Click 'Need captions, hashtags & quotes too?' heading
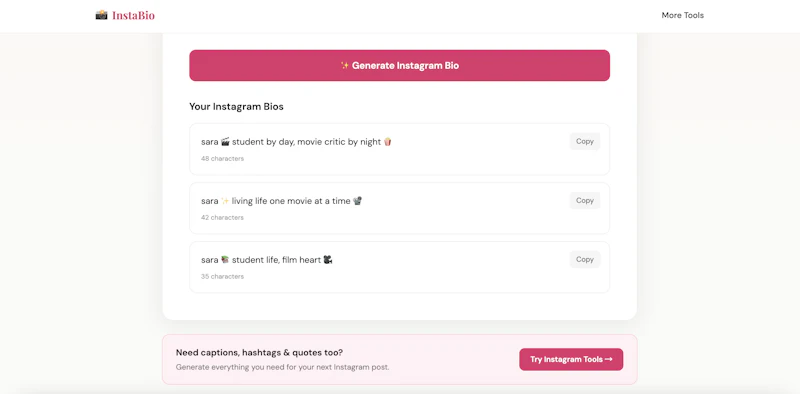 pos(259,353)
